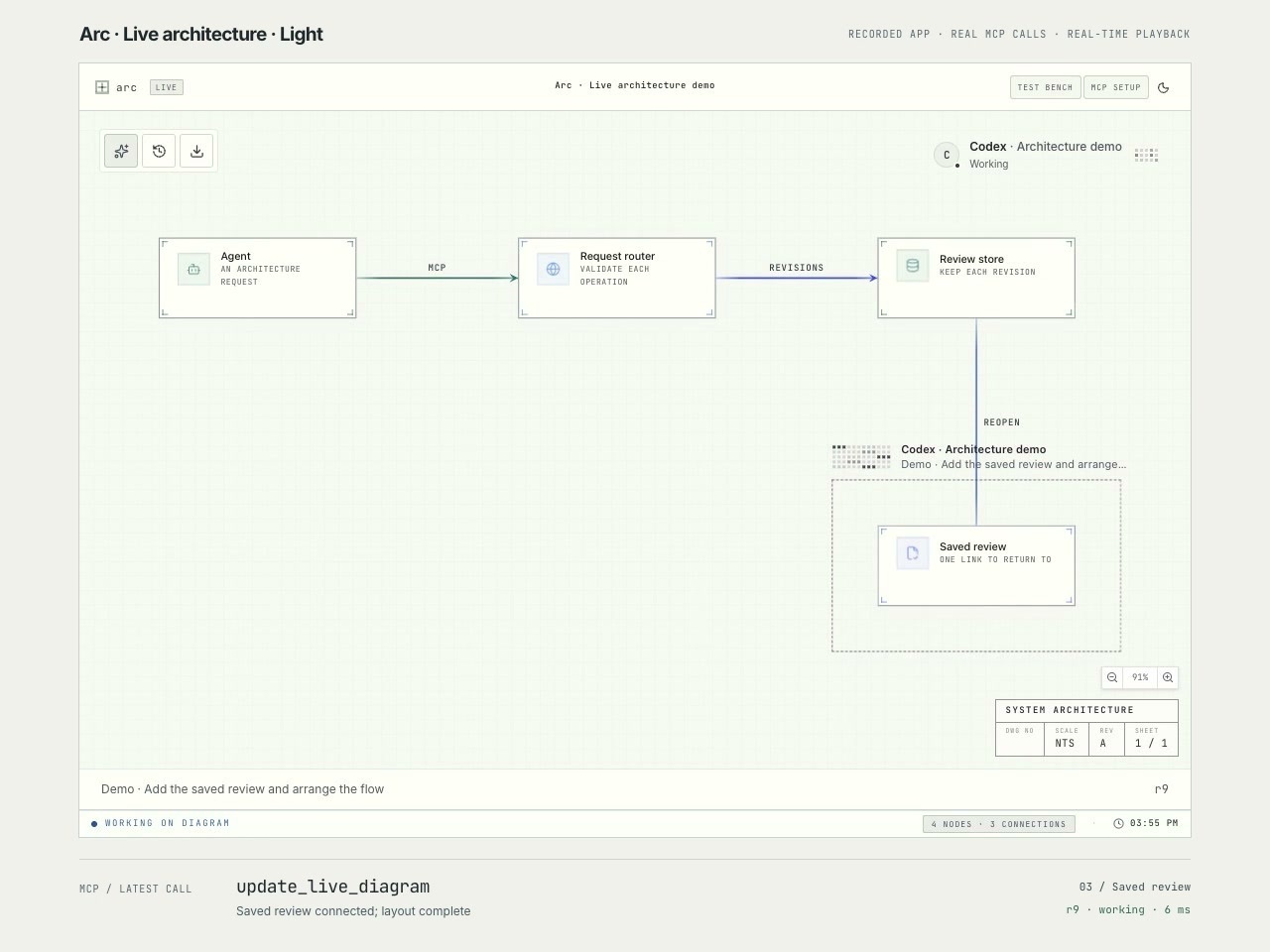
Task: Zoom in the diagram canvas
Action: tap(1168, 677)
